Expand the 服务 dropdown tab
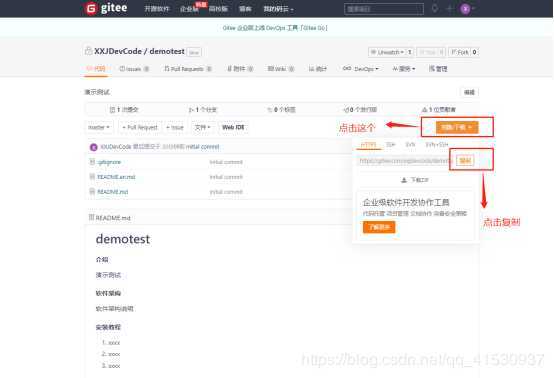 click(x=404, y=69)
